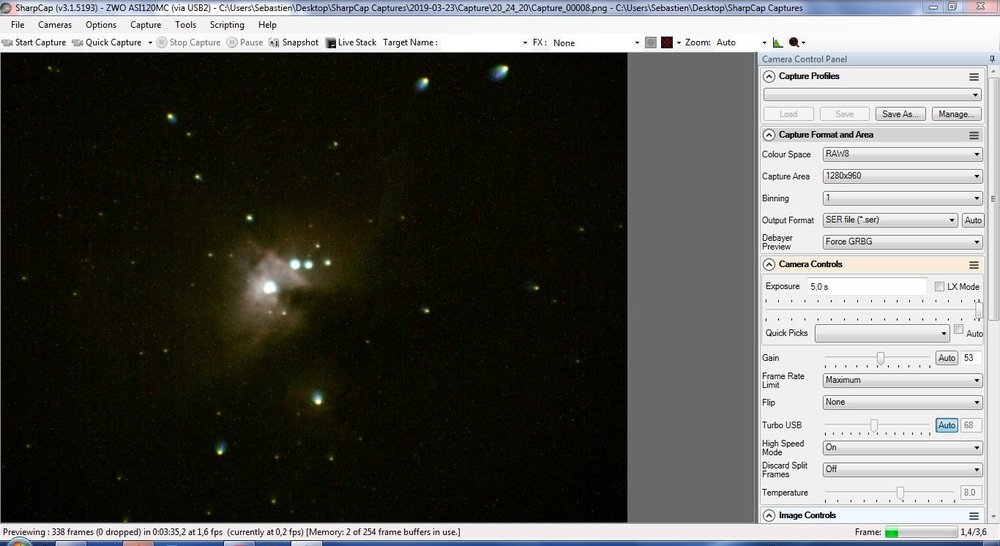1000x546 pixels.
Task: Click the Pause toolbar button
Action: pyautogui.click(x=245, y=42)
